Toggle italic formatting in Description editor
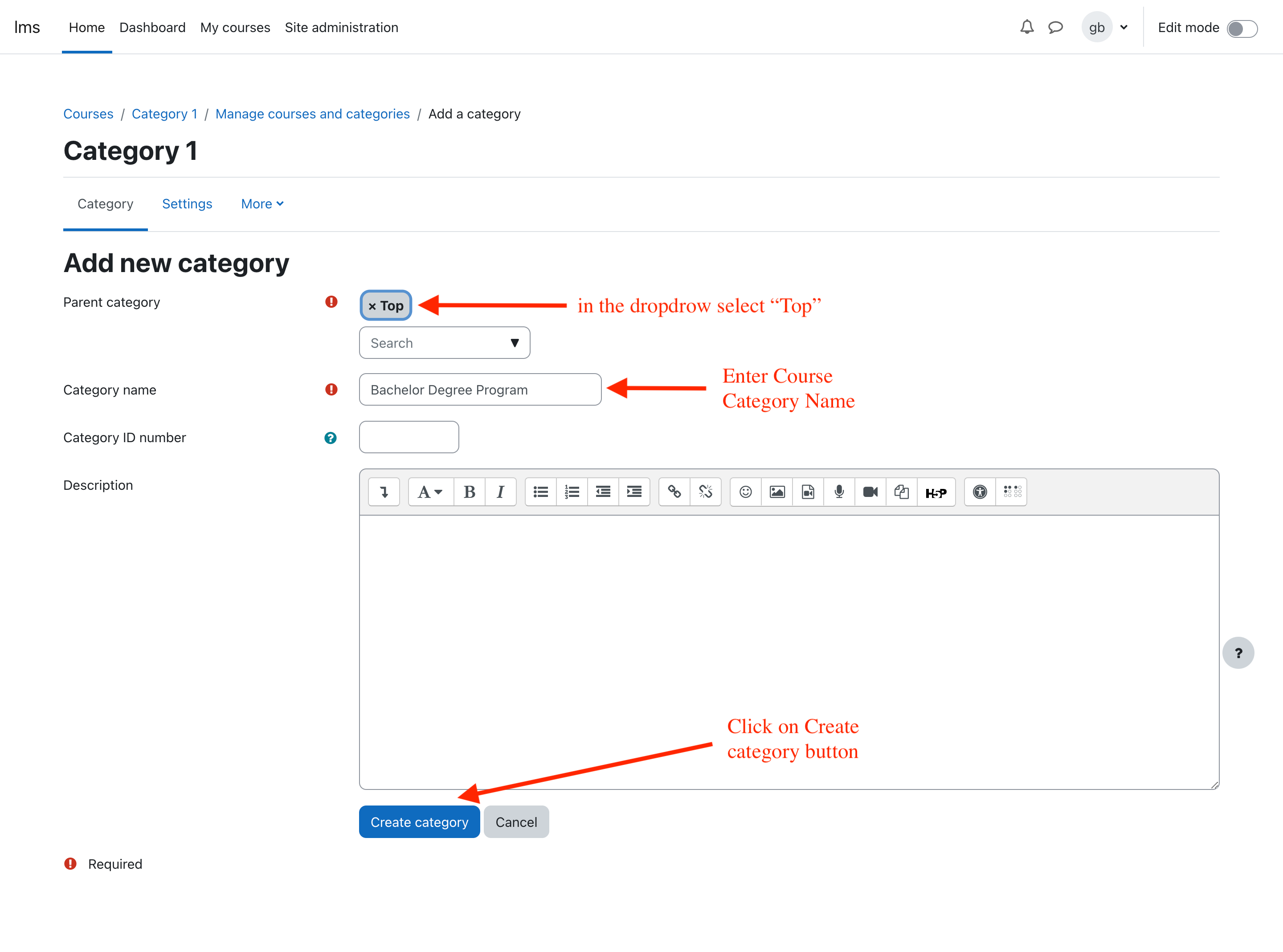The height and width of the screenshot is (952, 1283). 500,492
